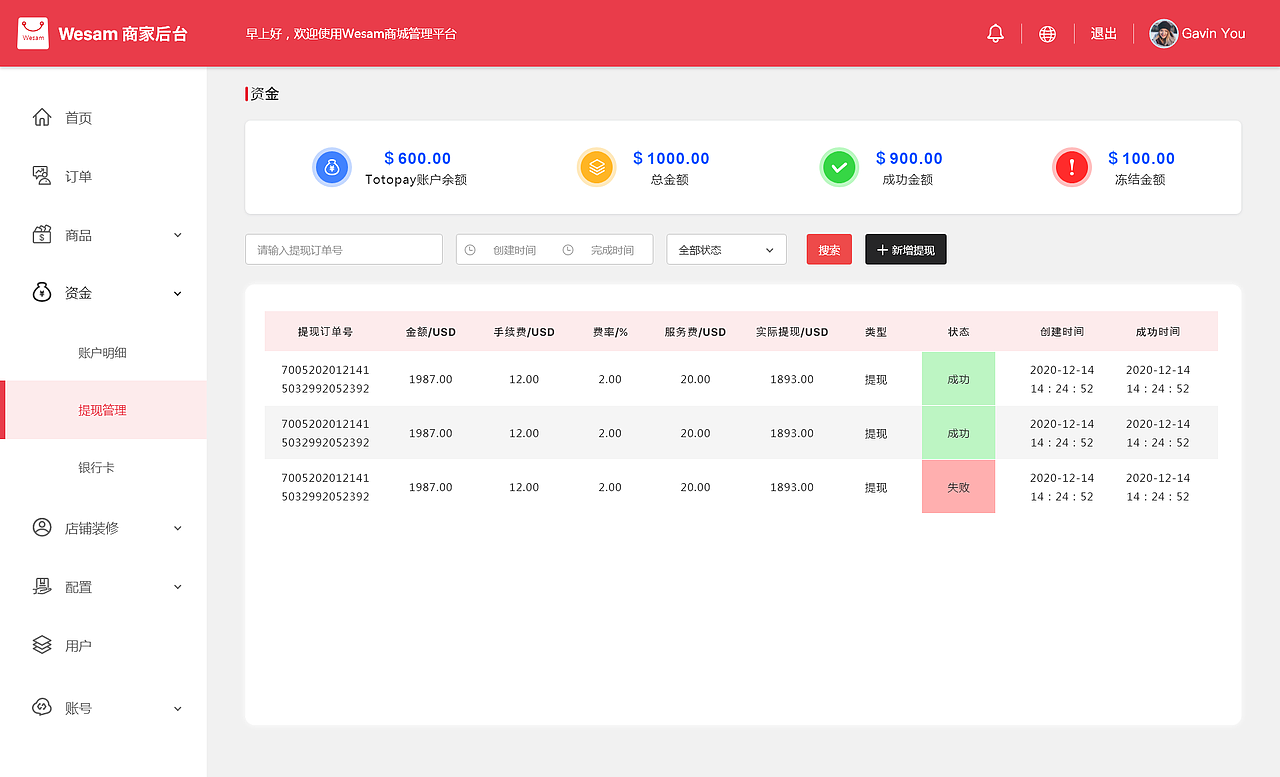The height and width of the screenshot is (777, 1280).
Task: Click the Wesam shopping bag logo
Action: click(x=33, y=33)
